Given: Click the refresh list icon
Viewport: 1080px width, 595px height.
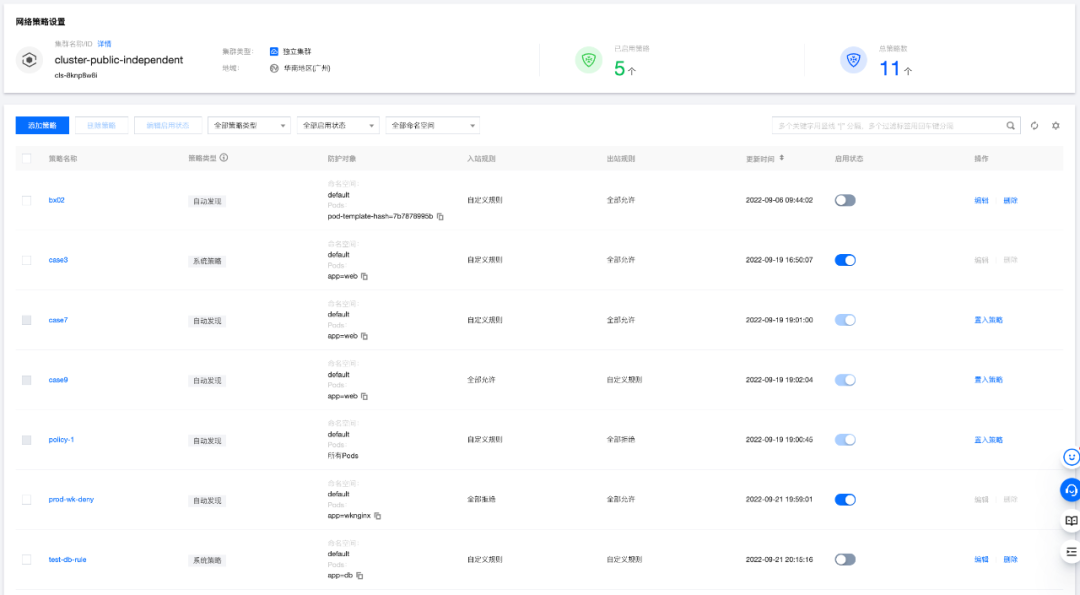Looking at the screenshot, I should click(1035, 126).
